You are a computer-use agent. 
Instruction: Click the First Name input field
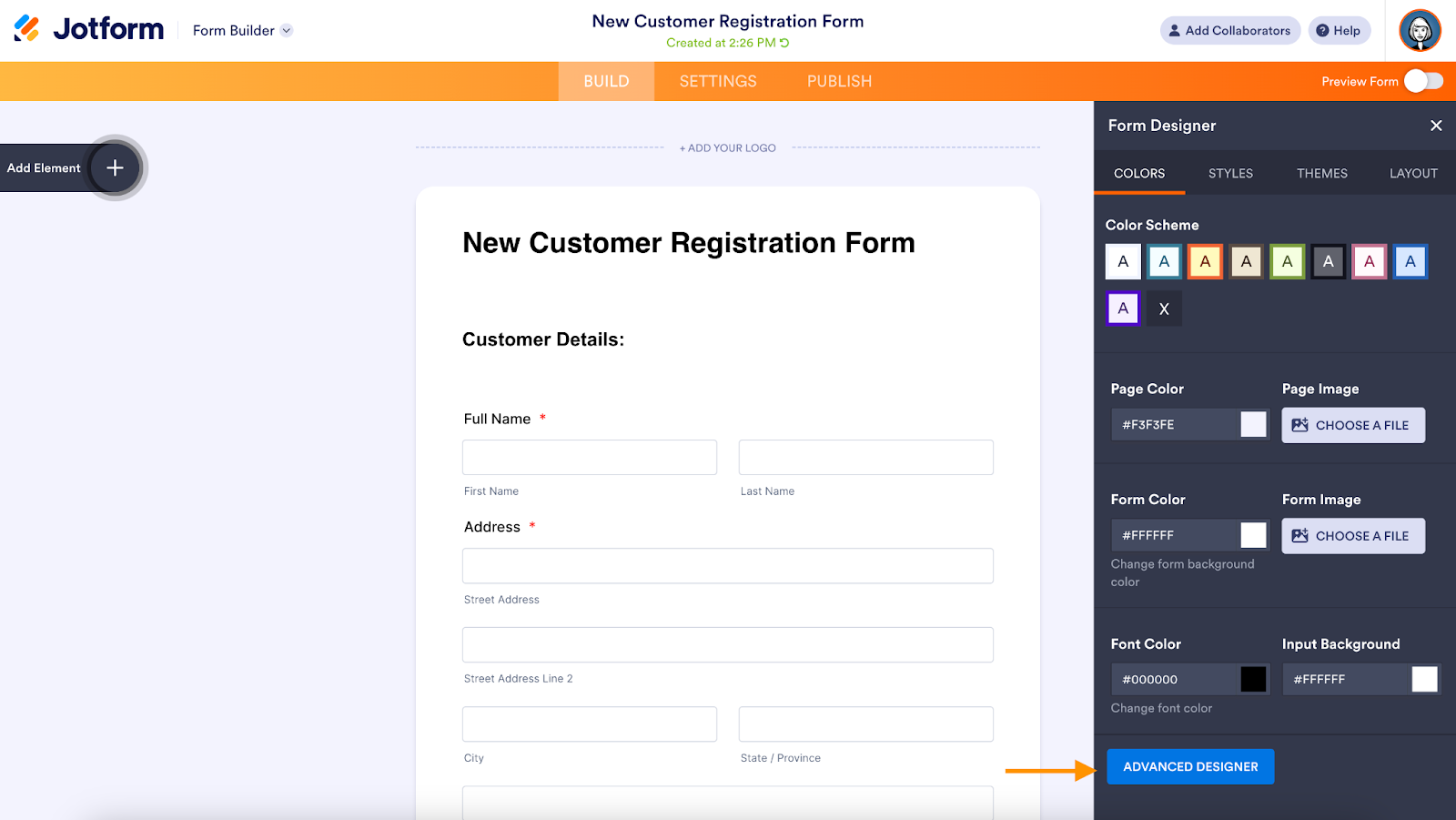point(589,457)
